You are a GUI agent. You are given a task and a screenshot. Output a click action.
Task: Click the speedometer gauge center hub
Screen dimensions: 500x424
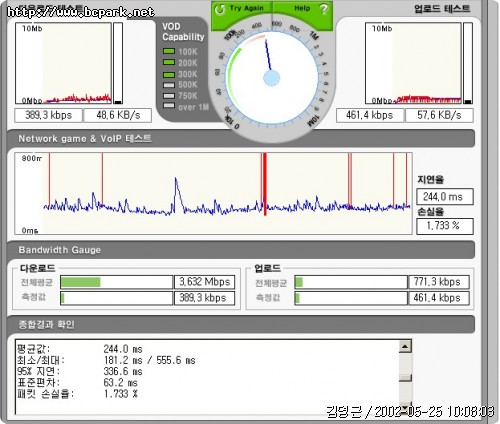[271, 79]
